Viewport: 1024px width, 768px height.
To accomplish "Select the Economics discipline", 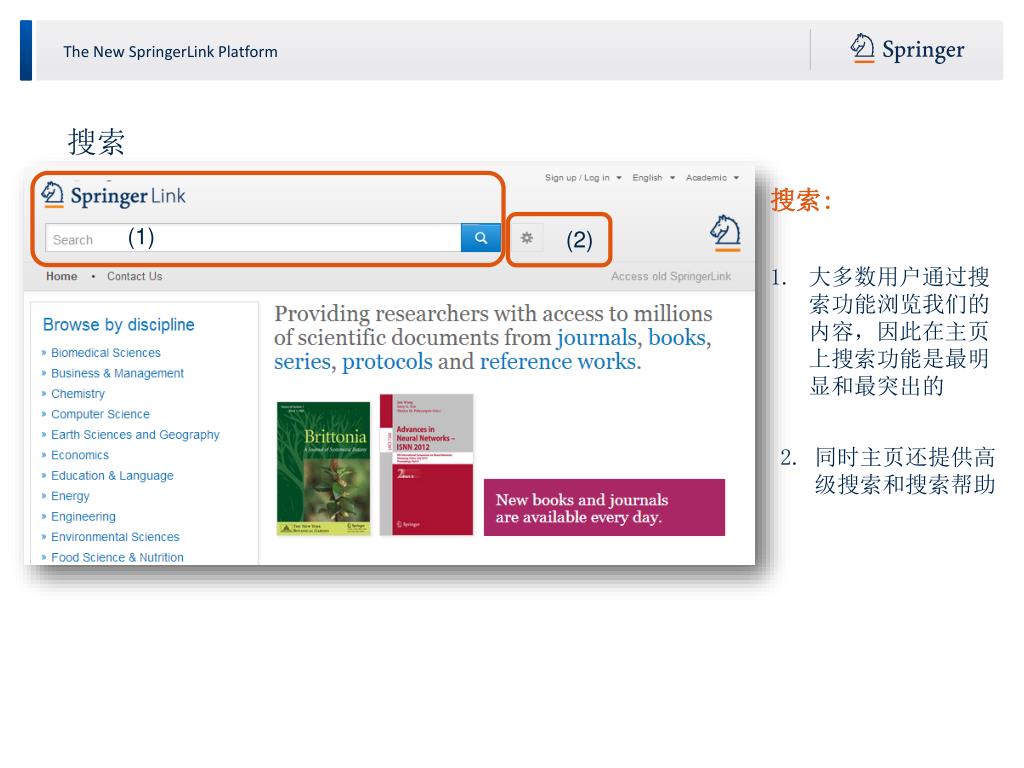I will [x=80, y=455].
